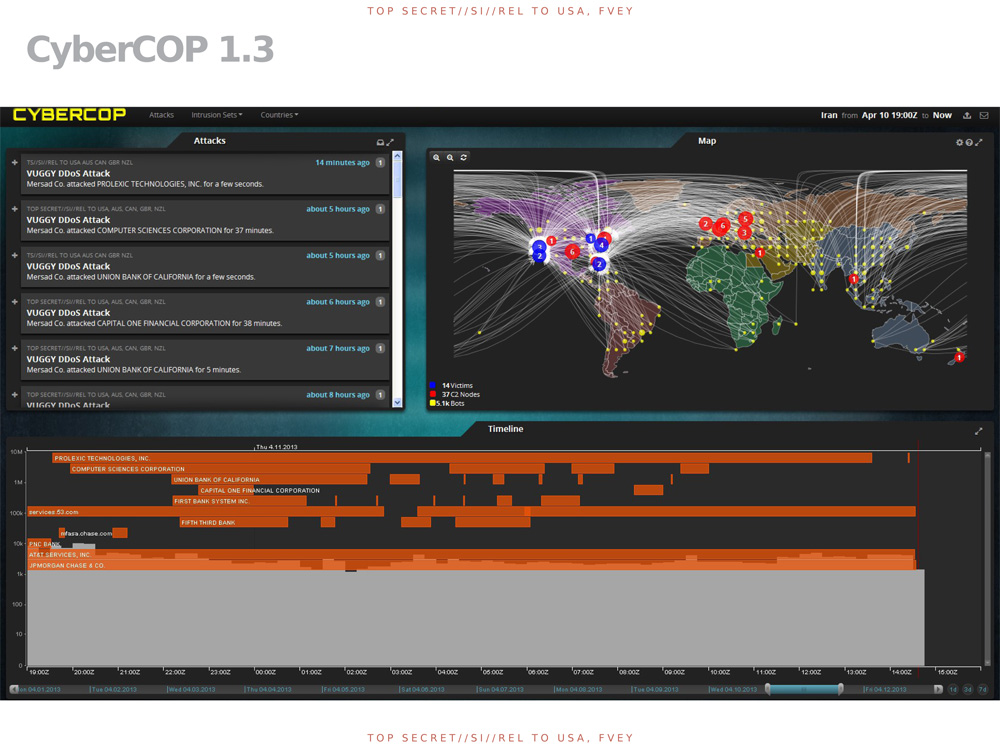Screen dimensions: 1000x750
Task: Expand the Attacks panel to fullscreen
Action: pyautogui.click(x=390, y=142)
